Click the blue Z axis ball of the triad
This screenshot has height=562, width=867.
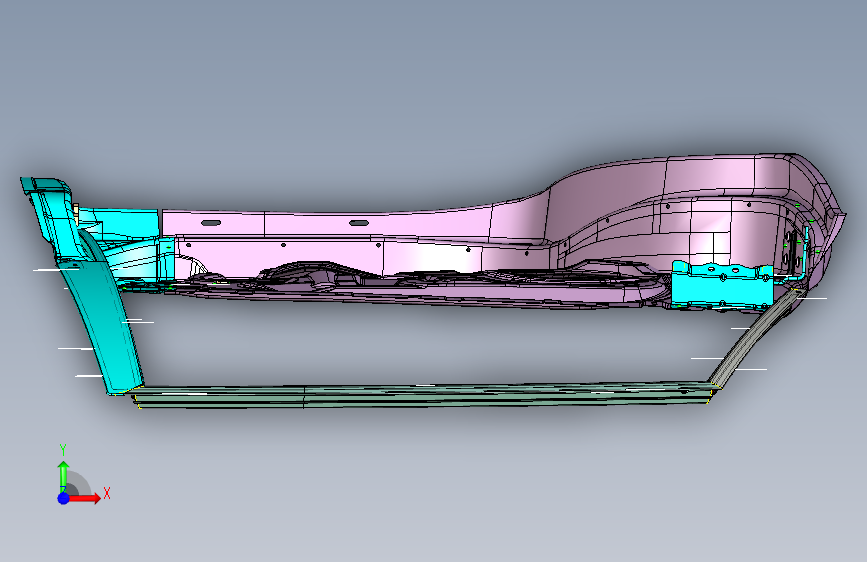coord(64,498)
